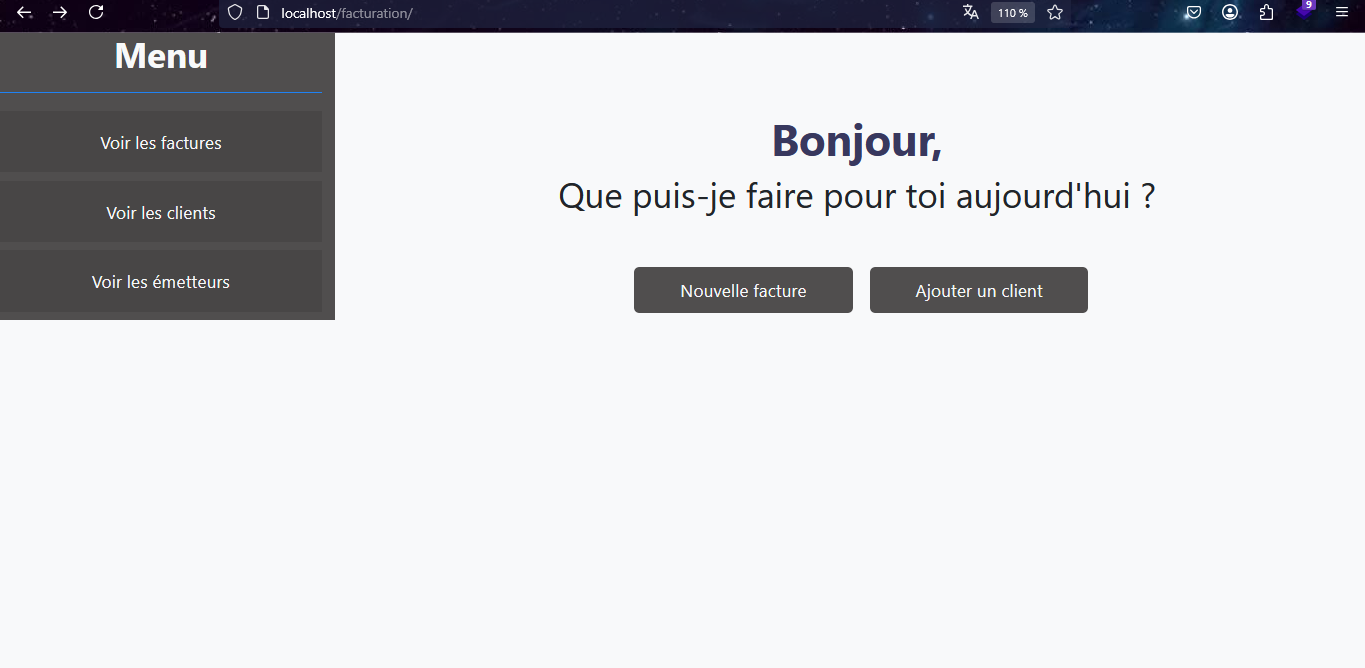The image size is (1365, 668).
Task: Open the extensions puzzle icon
Action: click(x=1267, y=13)
